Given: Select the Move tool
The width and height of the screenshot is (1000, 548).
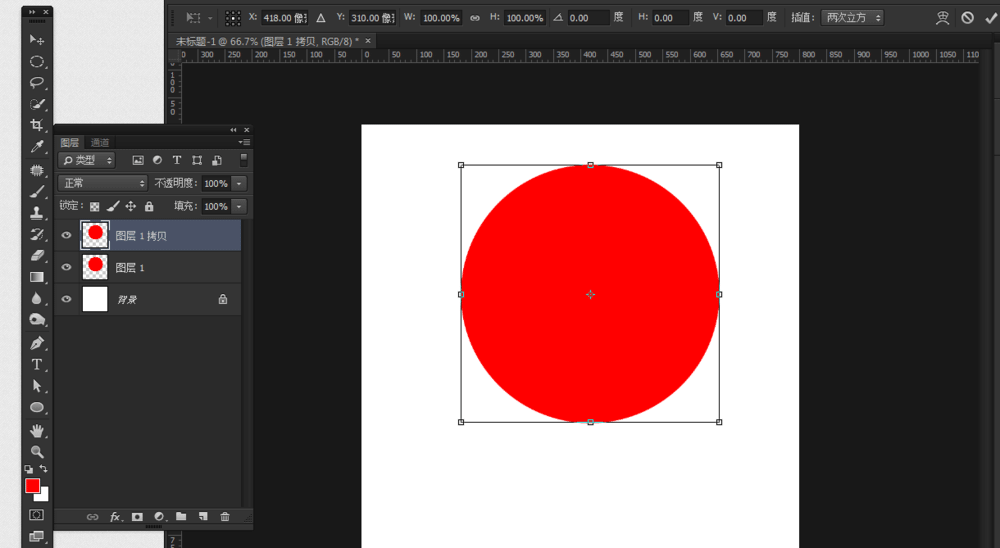Looking at the screenshot, I should pyautogui.click(x=37, y=40).
